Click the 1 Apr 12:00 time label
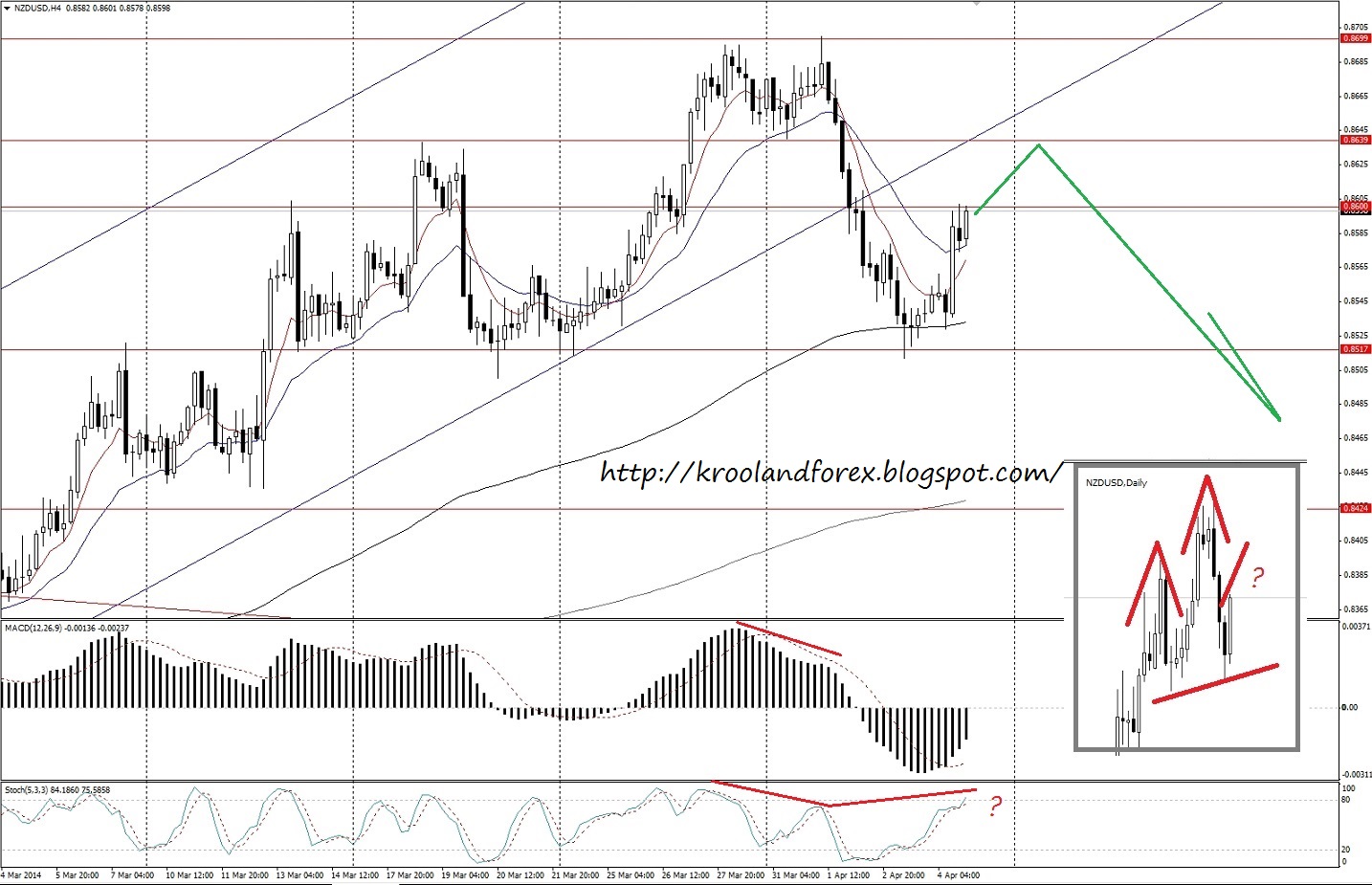The image size is (1372, 885). 849,874
